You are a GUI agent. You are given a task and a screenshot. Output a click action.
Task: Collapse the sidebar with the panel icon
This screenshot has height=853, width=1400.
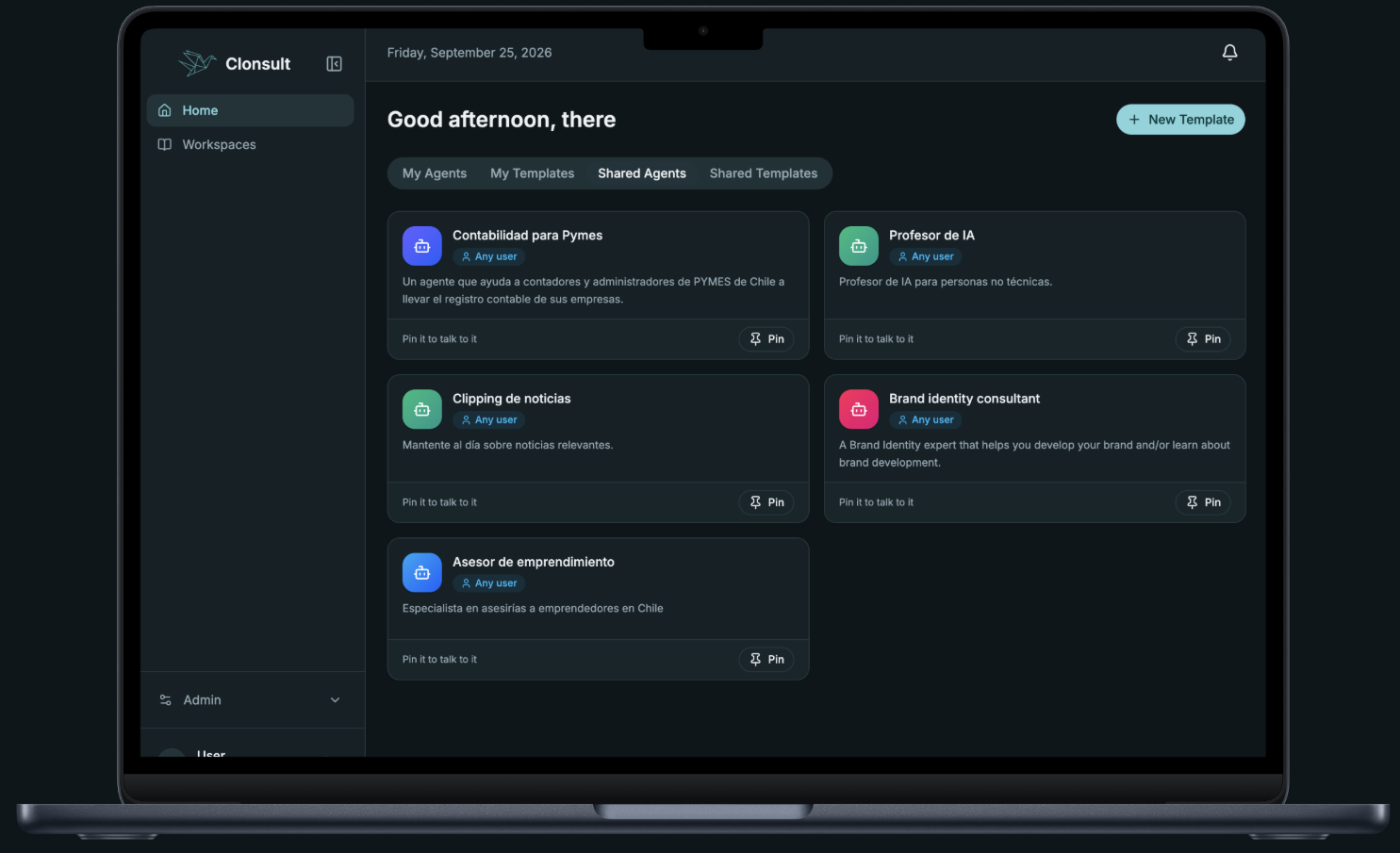(x=334, y=64)
